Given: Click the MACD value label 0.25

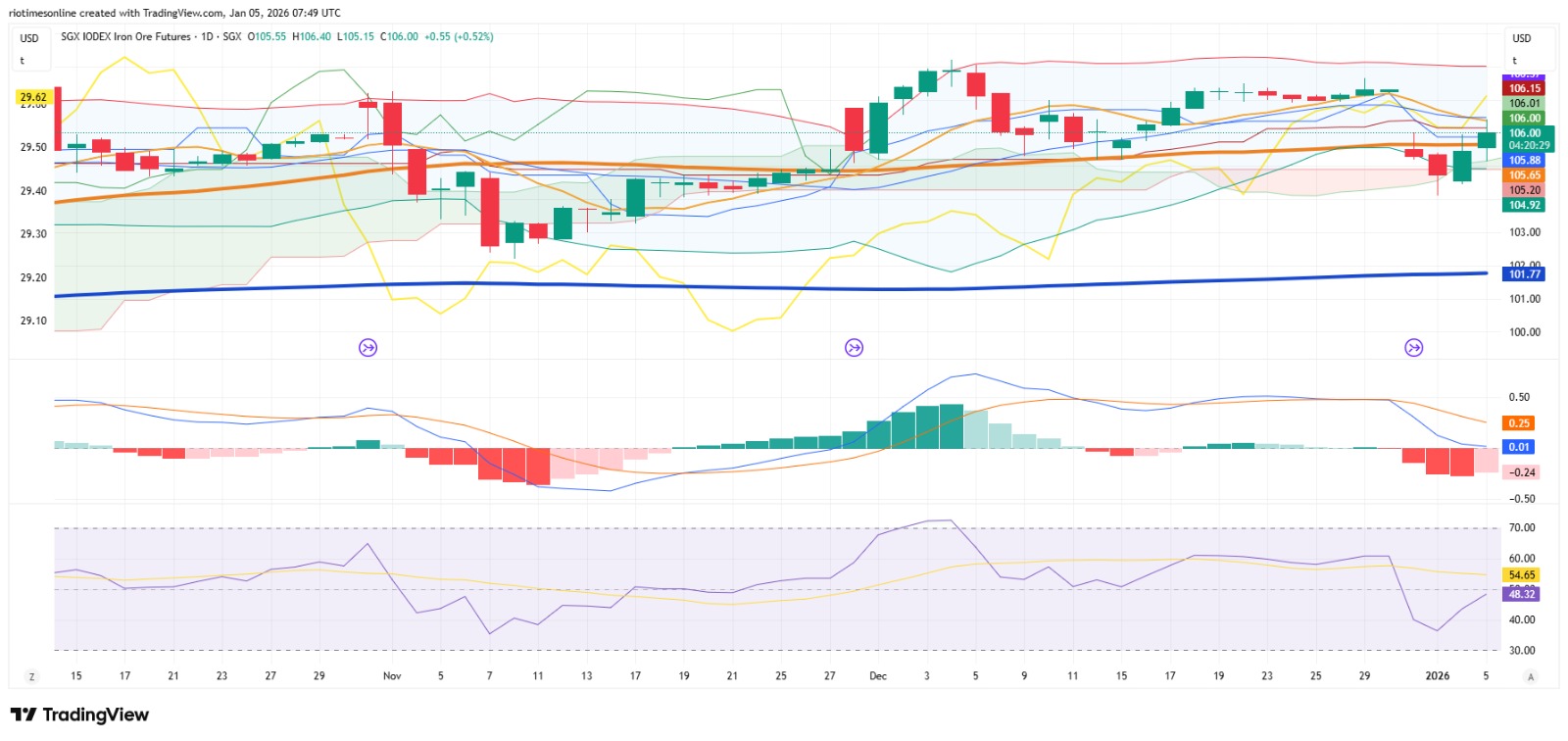Looking at the screenshot, I should (1519, 423).
